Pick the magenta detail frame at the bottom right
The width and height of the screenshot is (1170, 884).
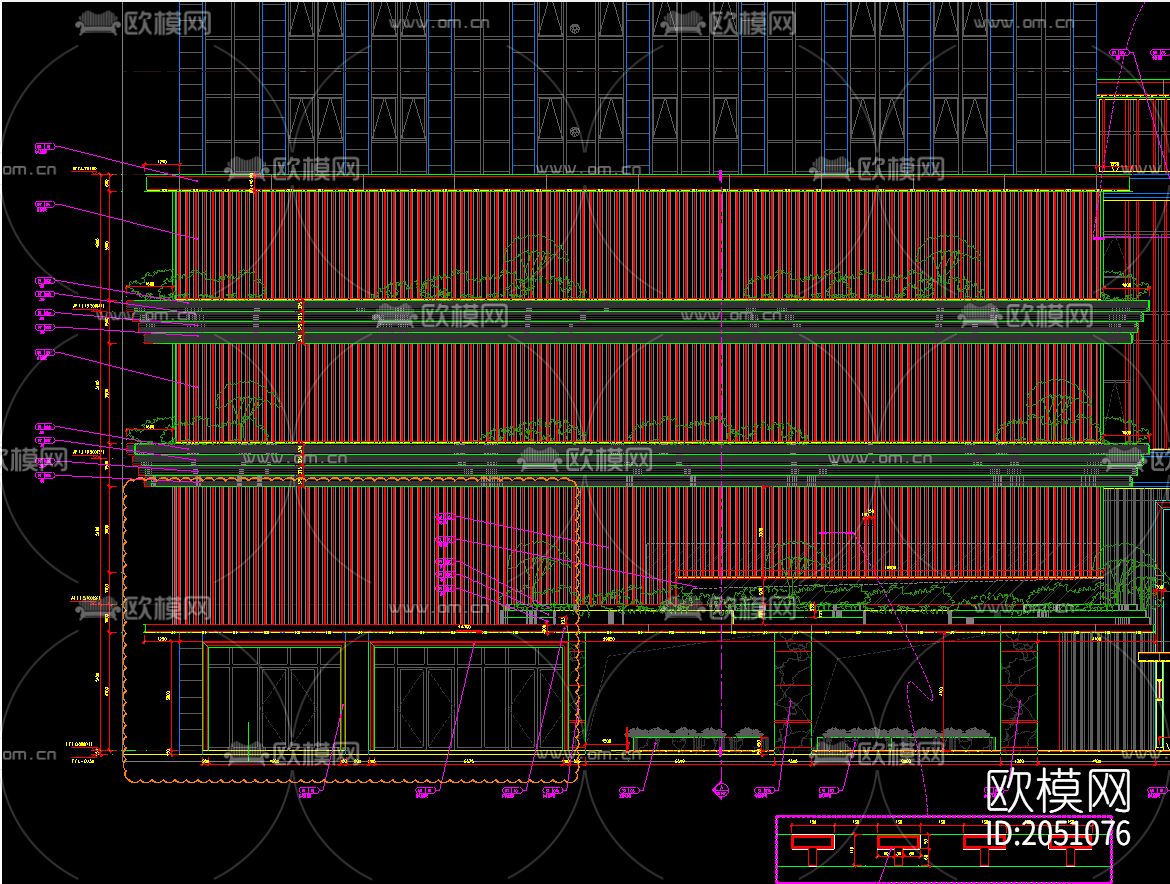tap(944, 849)
